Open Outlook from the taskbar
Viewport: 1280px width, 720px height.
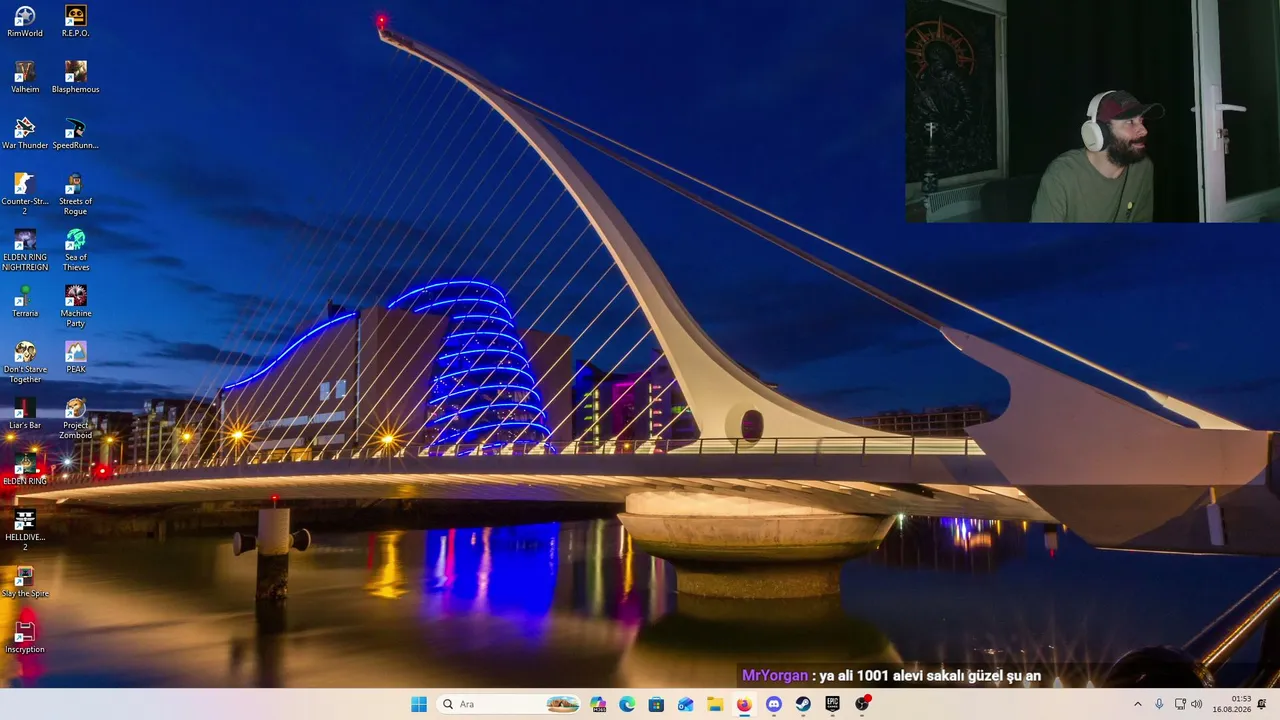[685, 704]
